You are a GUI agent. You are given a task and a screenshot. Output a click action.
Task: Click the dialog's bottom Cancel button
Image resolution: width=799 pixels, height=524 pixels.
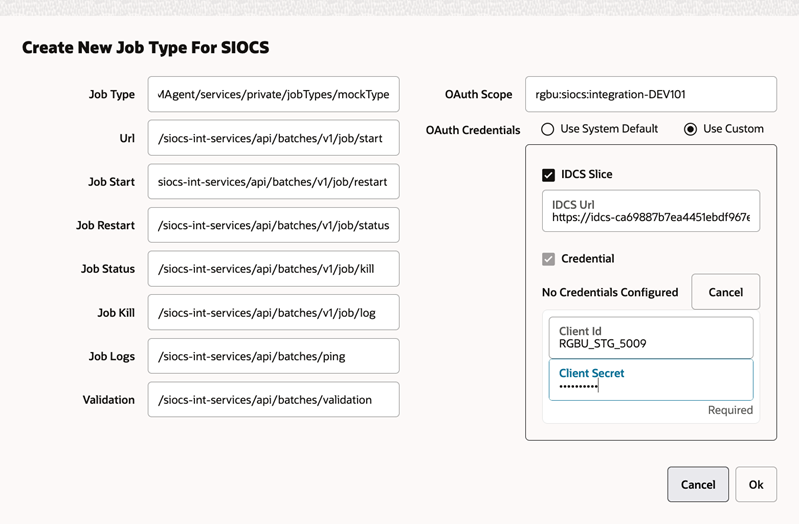(698, 484)
